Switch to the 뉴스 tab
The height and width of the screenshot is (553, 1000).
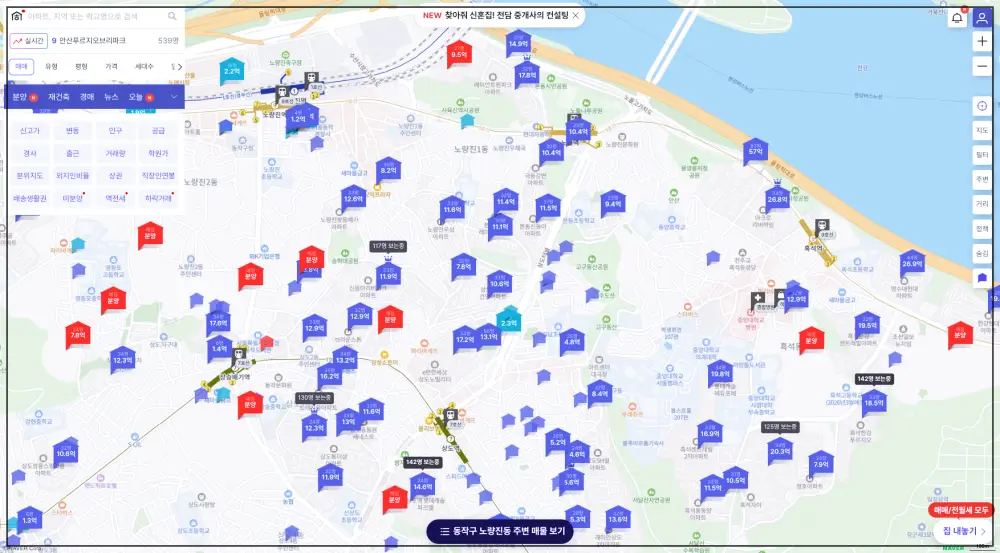111,97
